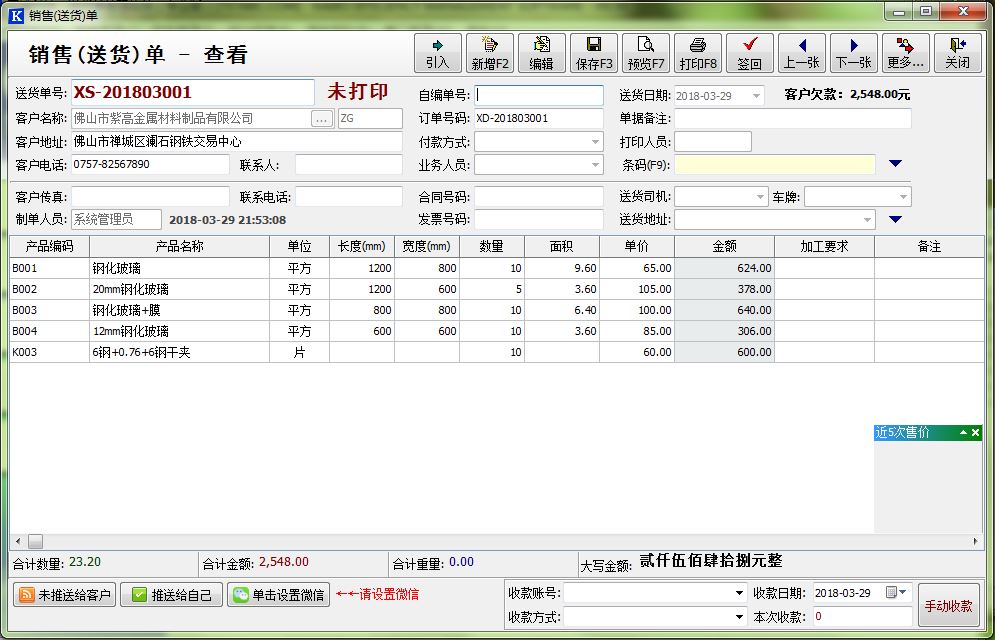Click the 自编单号 input field
Image resolution: width=995 pixels, height=640 pixels.
click(x=539, y=95)
